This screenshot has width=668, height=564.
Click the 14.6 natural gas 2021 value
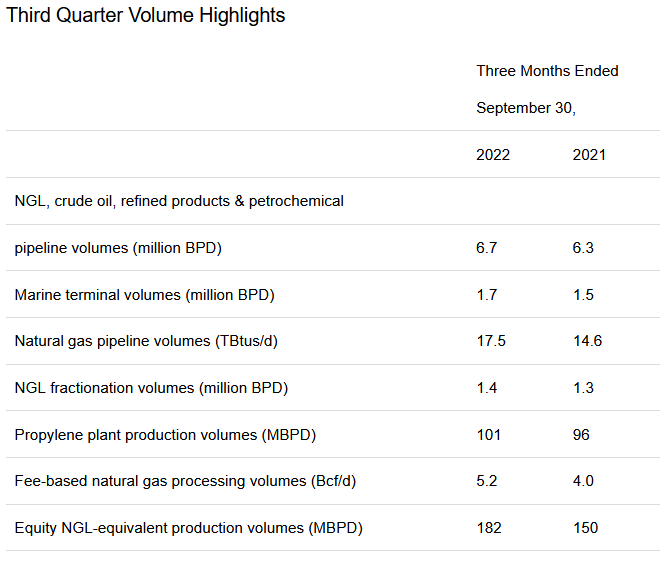(587, 341)
